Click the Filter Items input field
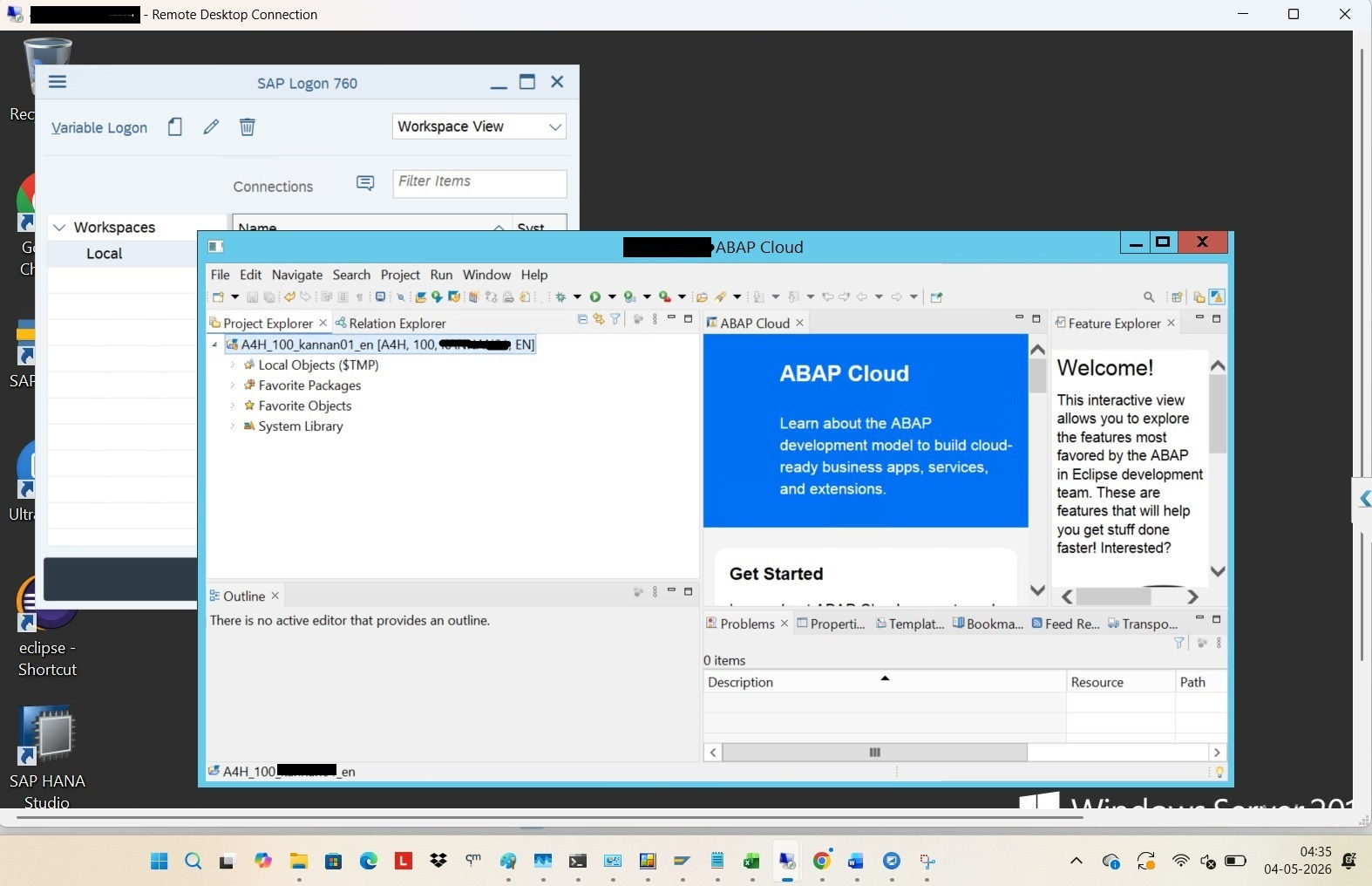The height and width of the screenshot is (886, 1372). pyautogui.click(x=479, y=183)
